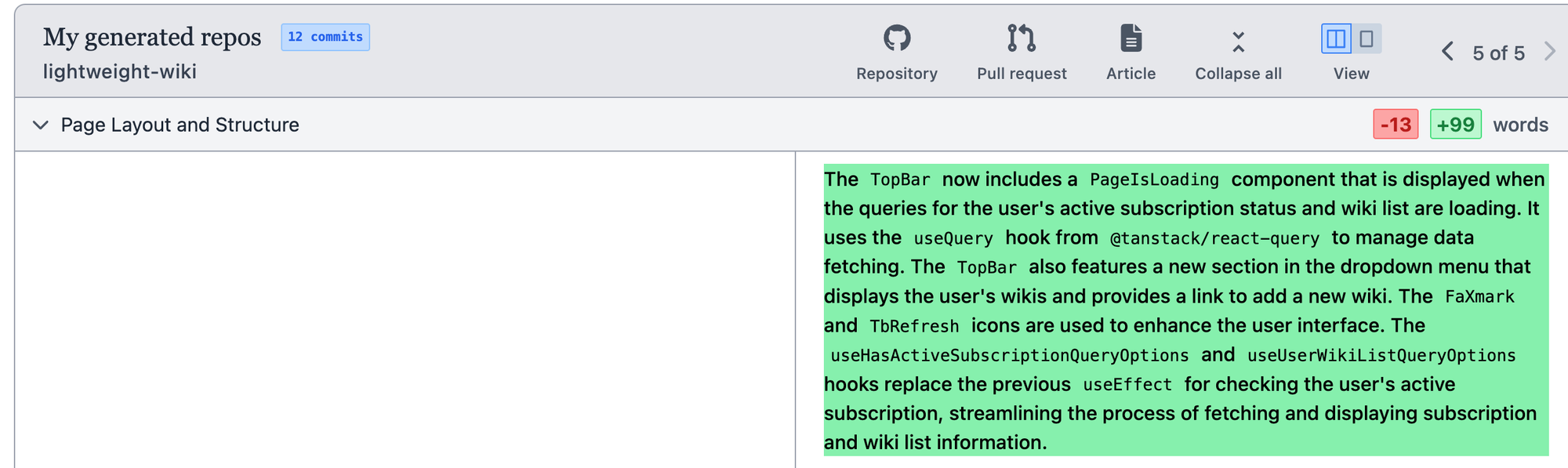
Task: Open the GitHub Repository icon
Action: [x=896, y=38]
